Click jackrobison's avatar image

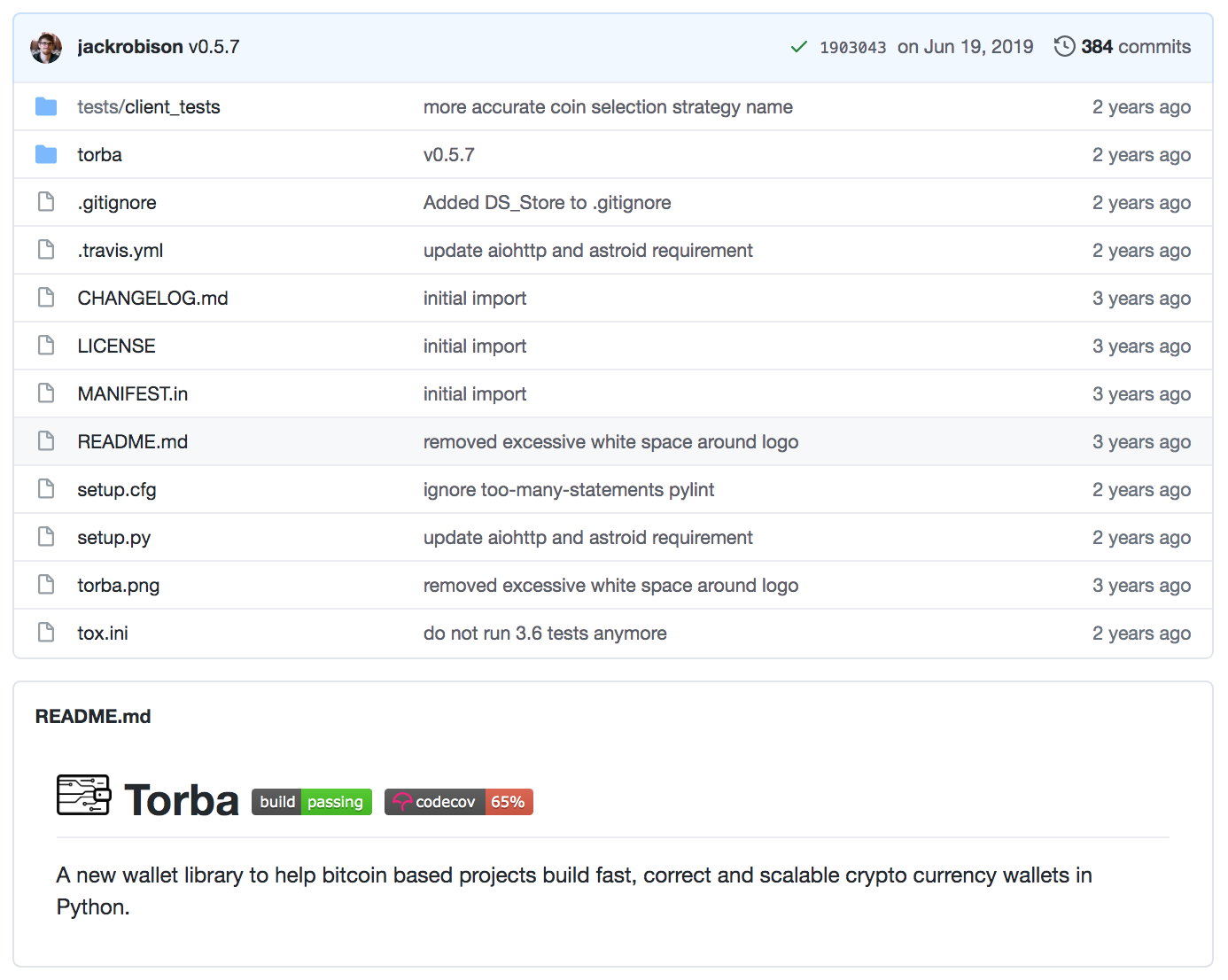46,47
